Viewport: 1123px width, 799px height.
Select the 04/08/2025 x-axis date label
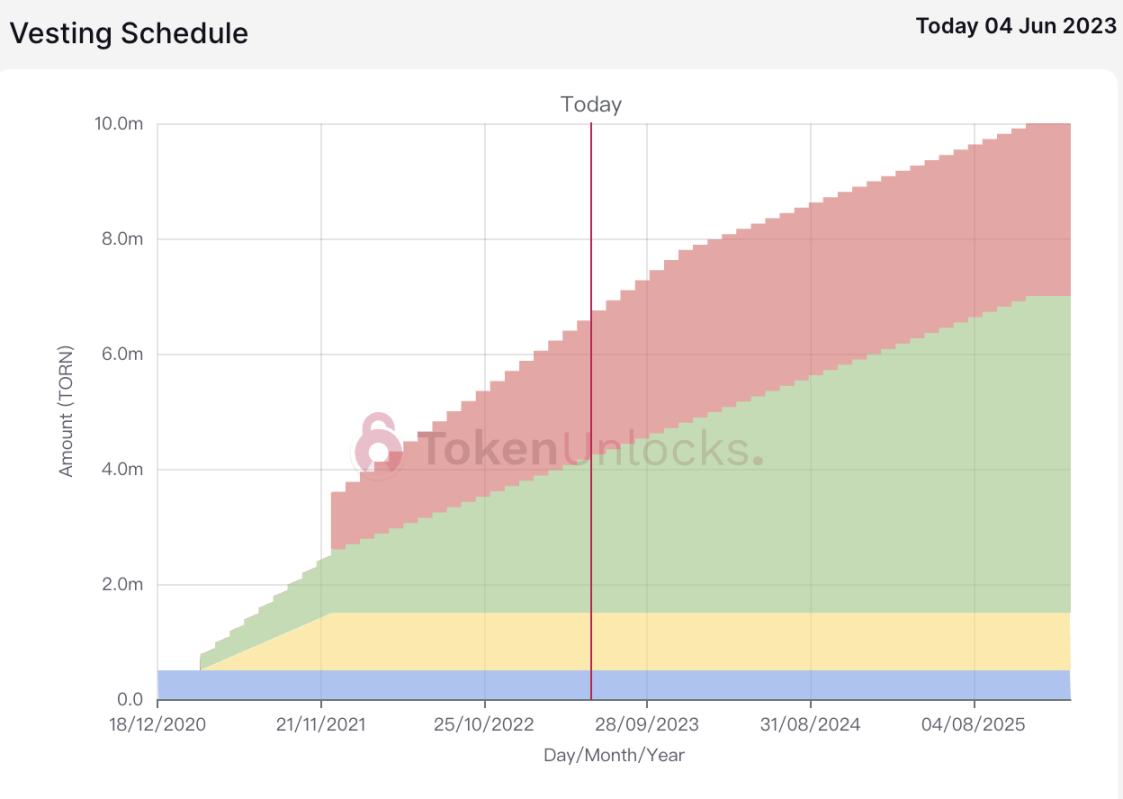(x=973, y=725)
